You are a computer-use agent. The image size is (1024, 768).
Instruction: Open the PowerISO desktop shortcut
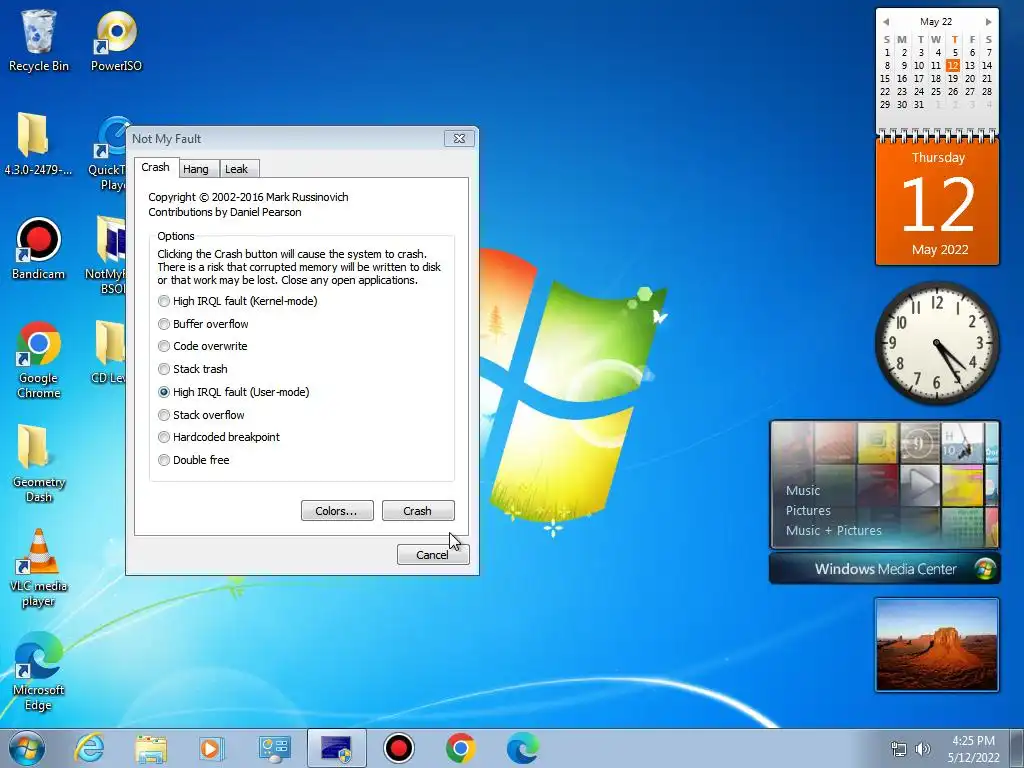116,40
